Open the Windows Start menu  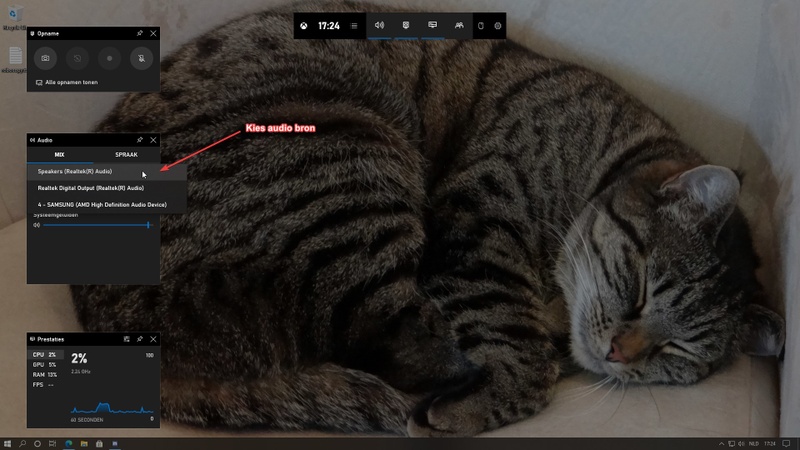pos(7,444)
